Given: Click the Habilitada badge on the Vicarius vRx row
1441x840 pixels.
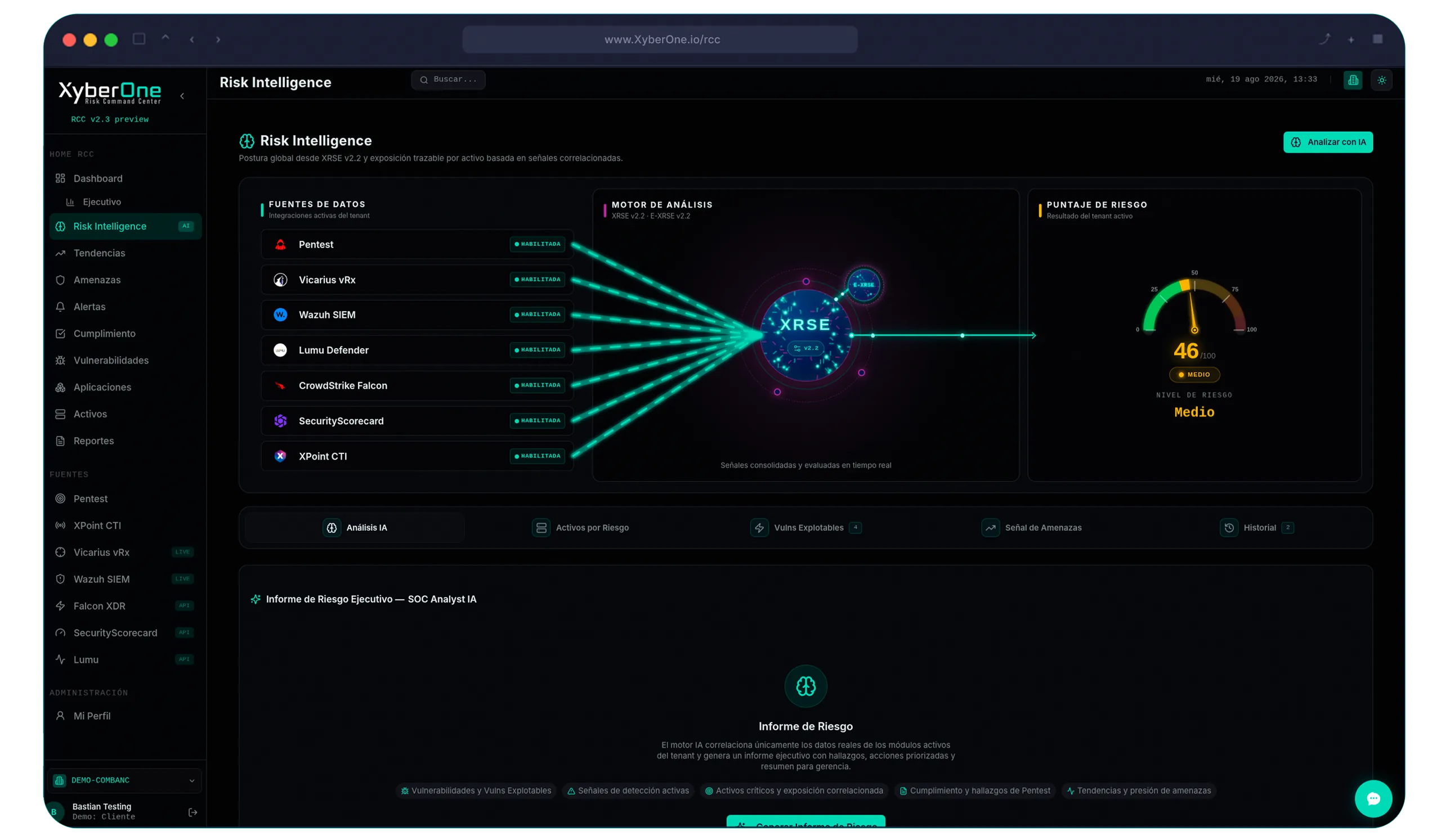Looking at the screenshot, I should pos(538,280).
